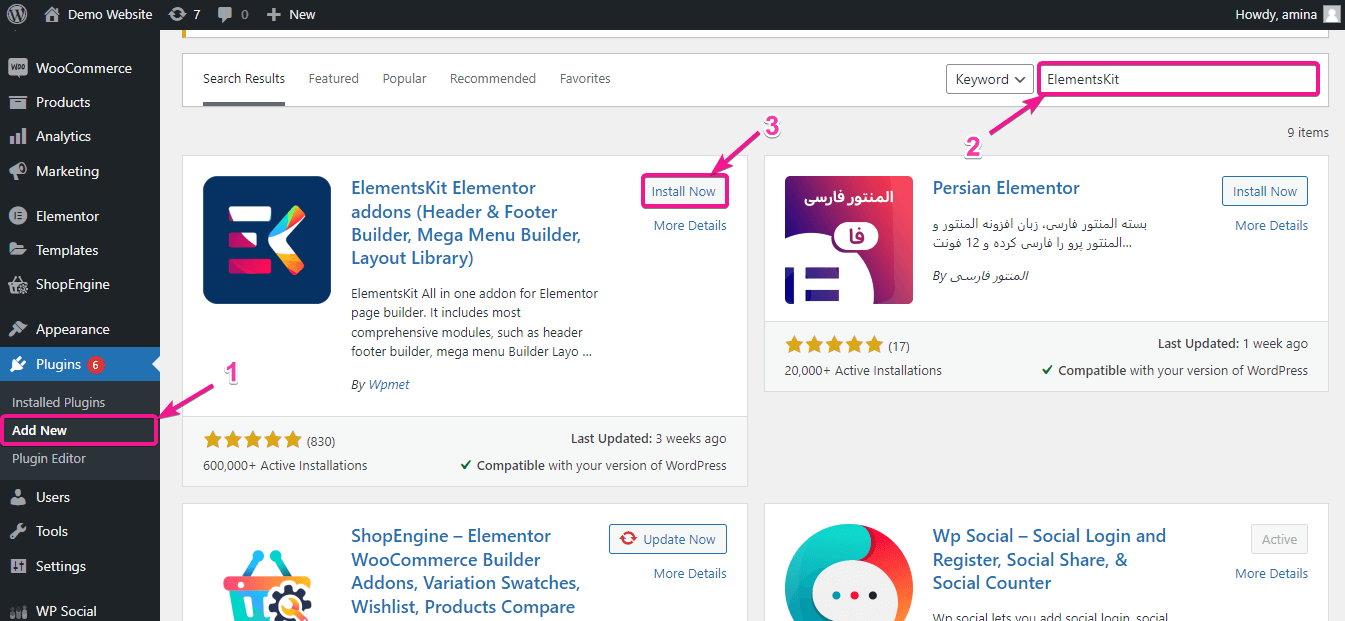Open the WordPress logo menu

(17, 14)
